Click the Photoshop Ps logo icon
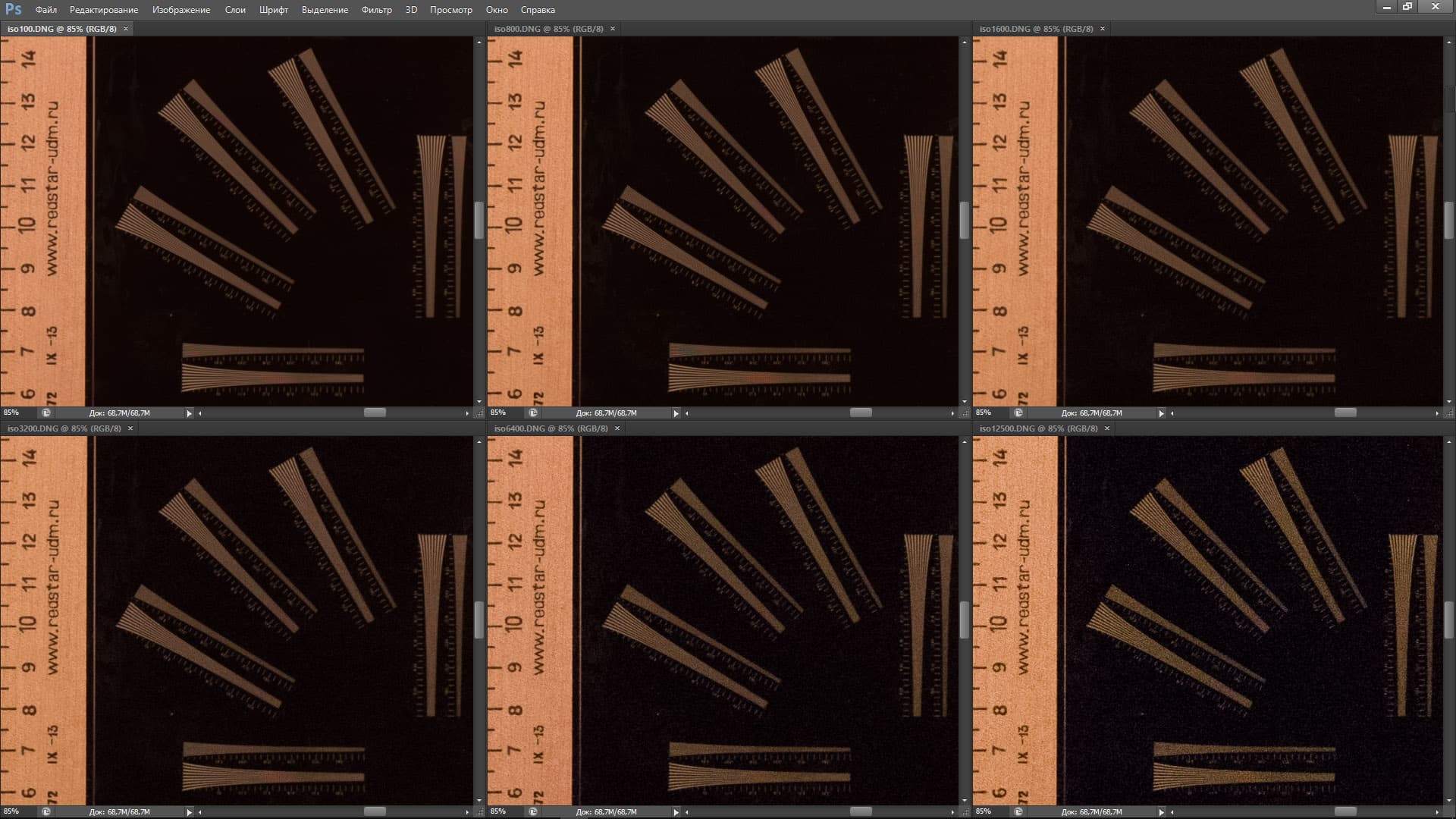The image size is (1456, 819). pyautogui.click(x=13, y=9)
